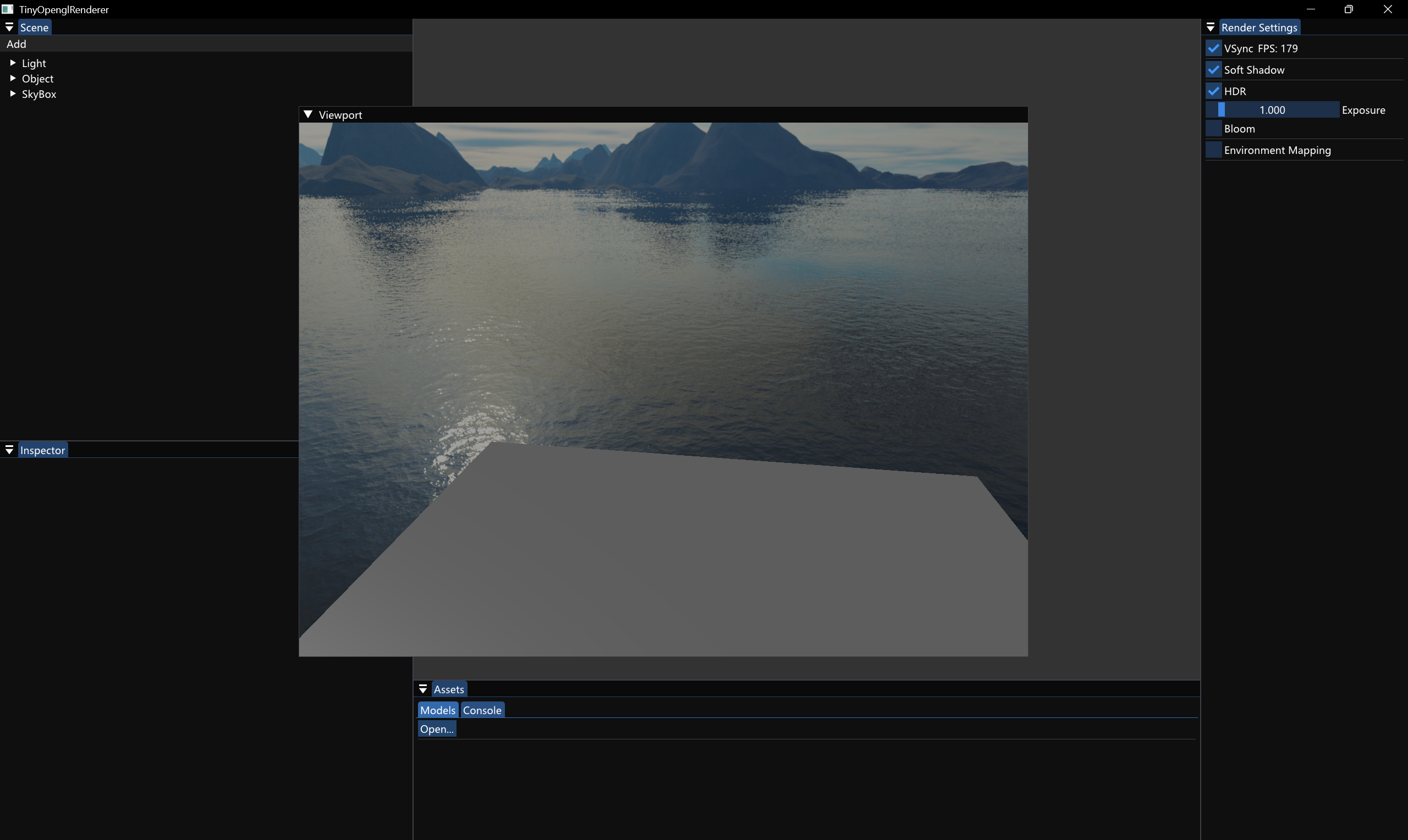Select the Inspector panel tab
1408x840 pixels.
(x=42, y=450)
